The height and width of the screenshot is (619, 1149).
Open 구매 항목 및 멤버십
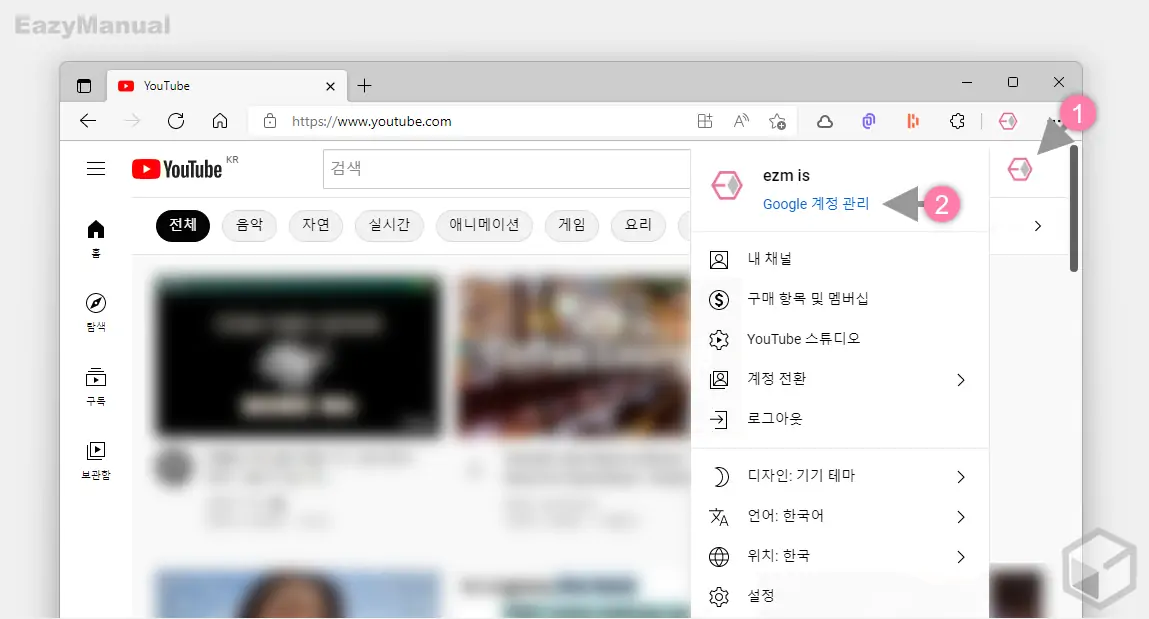(x=840, y=299)
